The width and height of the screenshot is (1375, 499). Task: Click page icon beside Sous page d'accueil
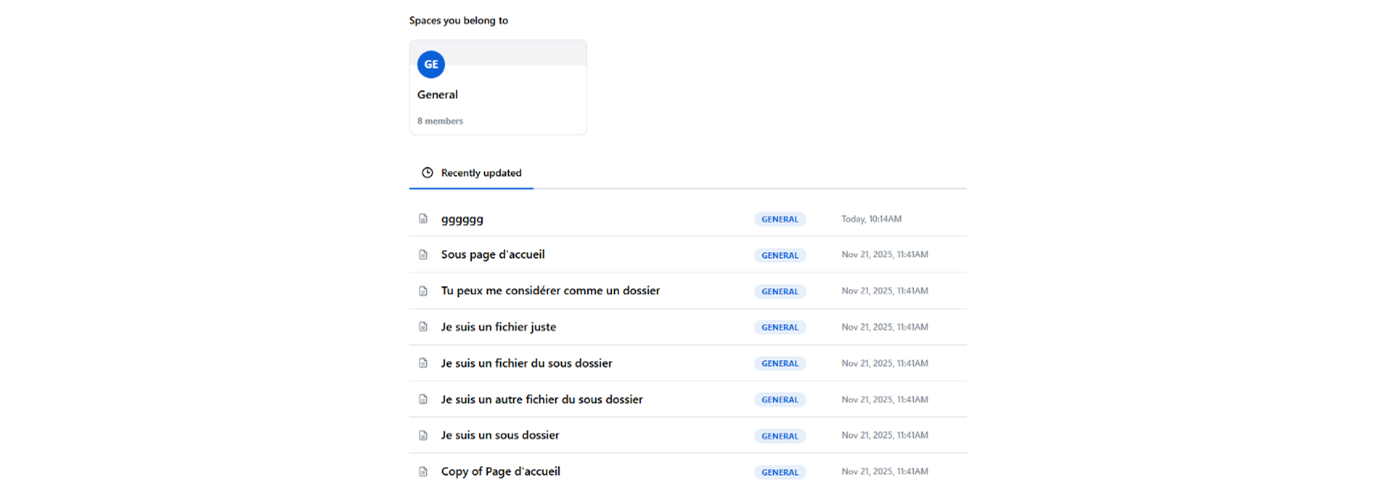pyautogui.click(x=423, y=255)
